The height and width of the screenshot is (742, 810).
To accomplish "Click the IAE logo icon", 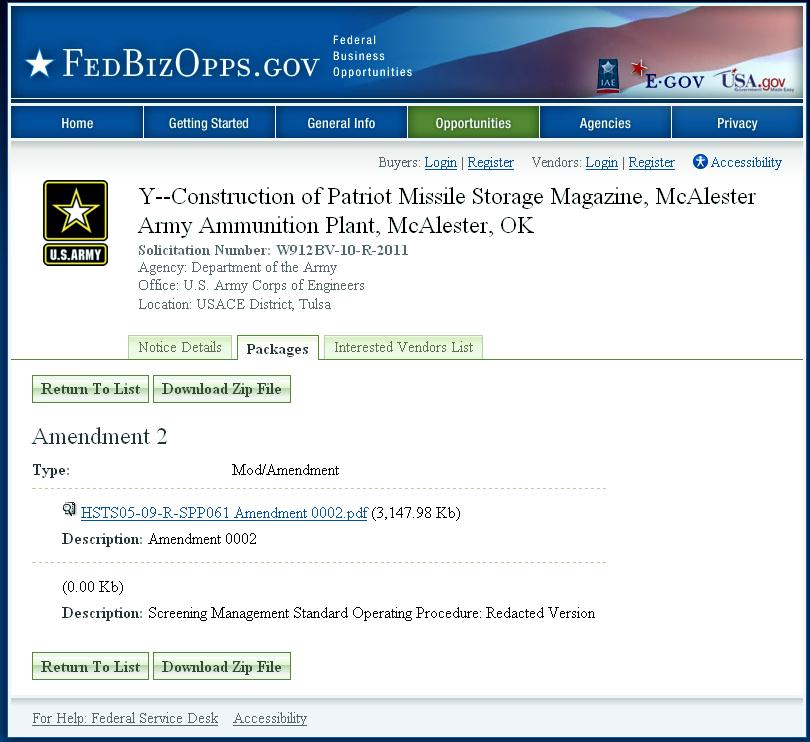I will pyautogui.click(x=608, y=74).
